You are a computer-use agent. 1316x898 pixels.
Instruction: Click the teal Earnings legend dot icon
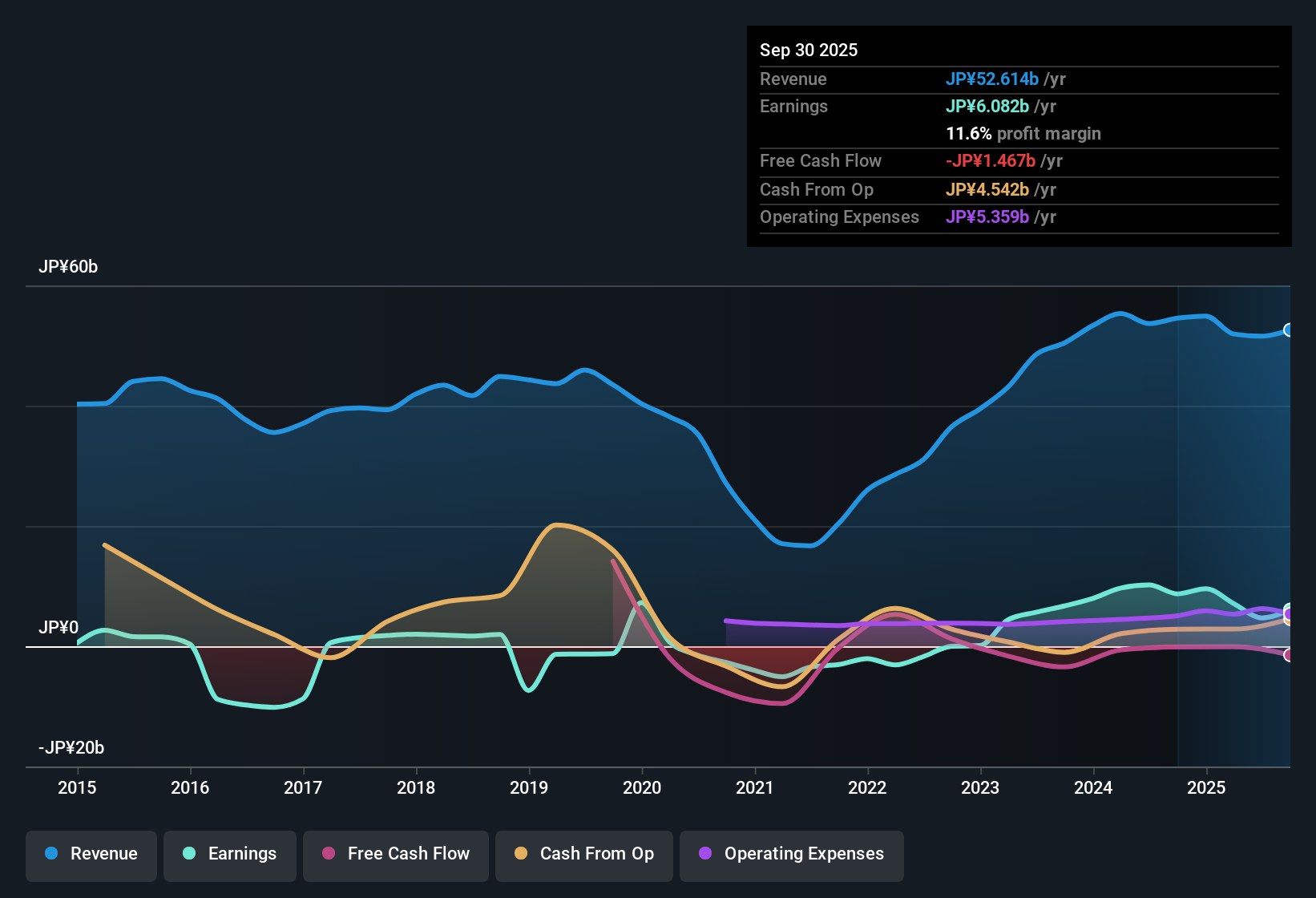point(189,854)
